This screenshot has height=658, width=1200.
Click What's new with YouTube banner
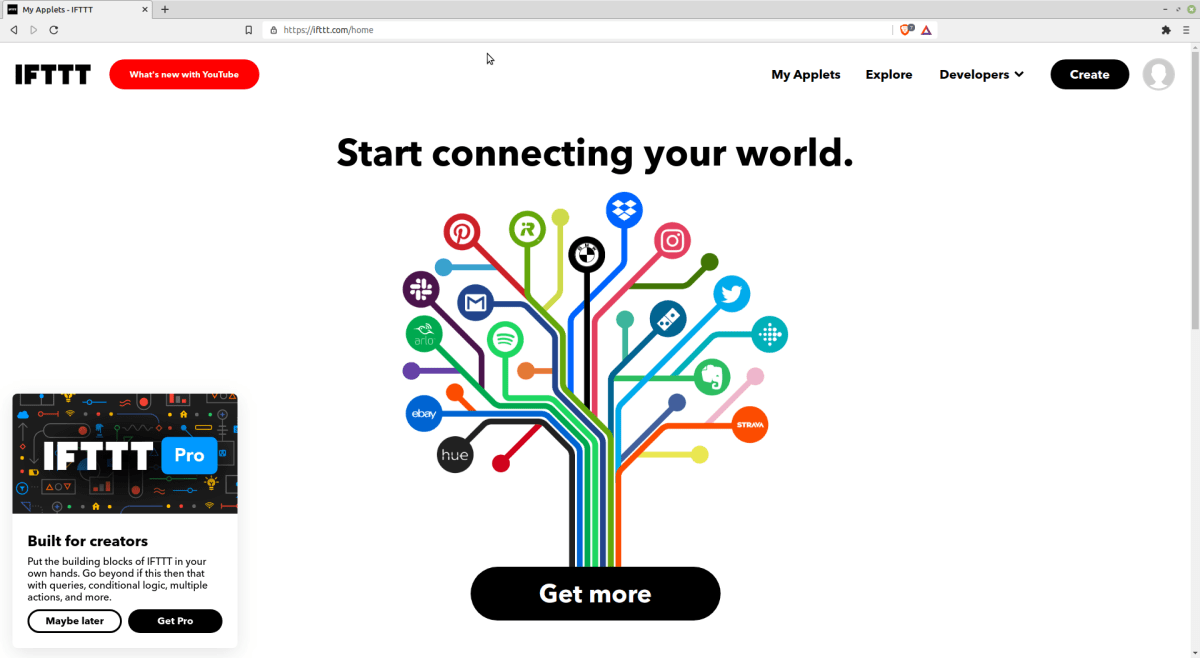point(184,74)
